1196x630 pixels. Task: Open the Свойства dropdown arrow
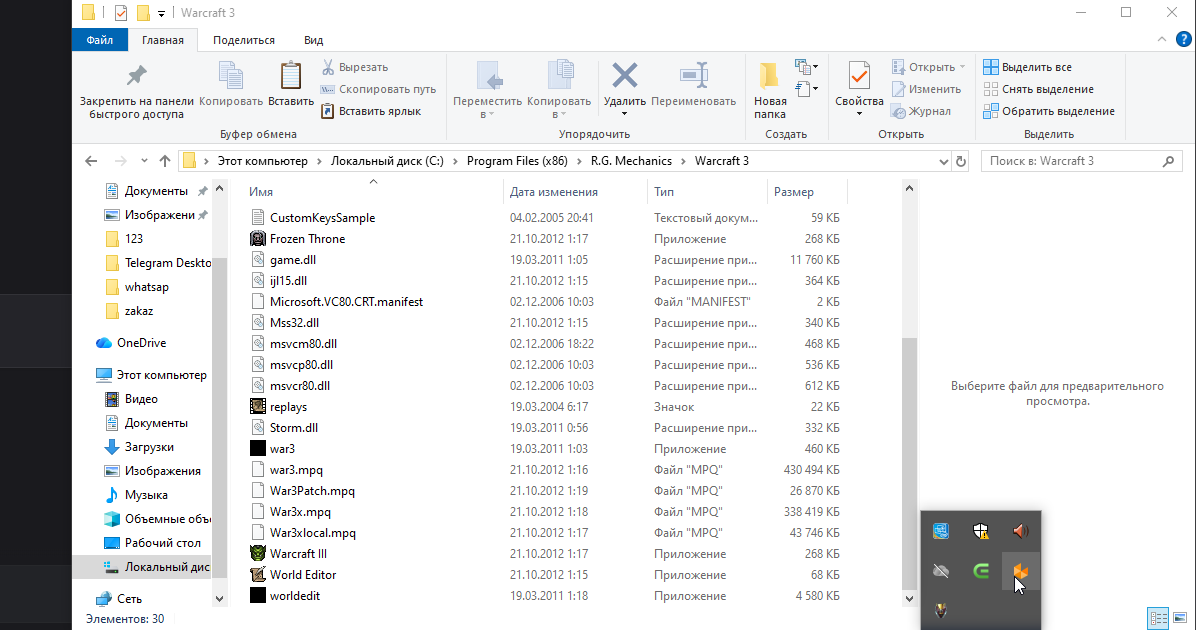coord(859,114)
